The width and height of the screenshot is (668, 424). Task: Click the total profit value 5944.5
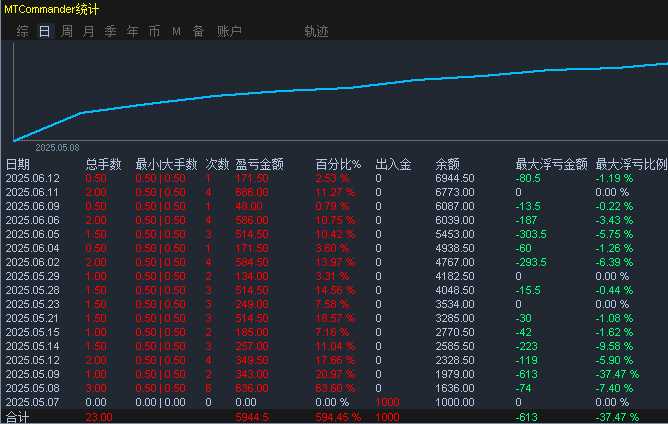[252, 417]
